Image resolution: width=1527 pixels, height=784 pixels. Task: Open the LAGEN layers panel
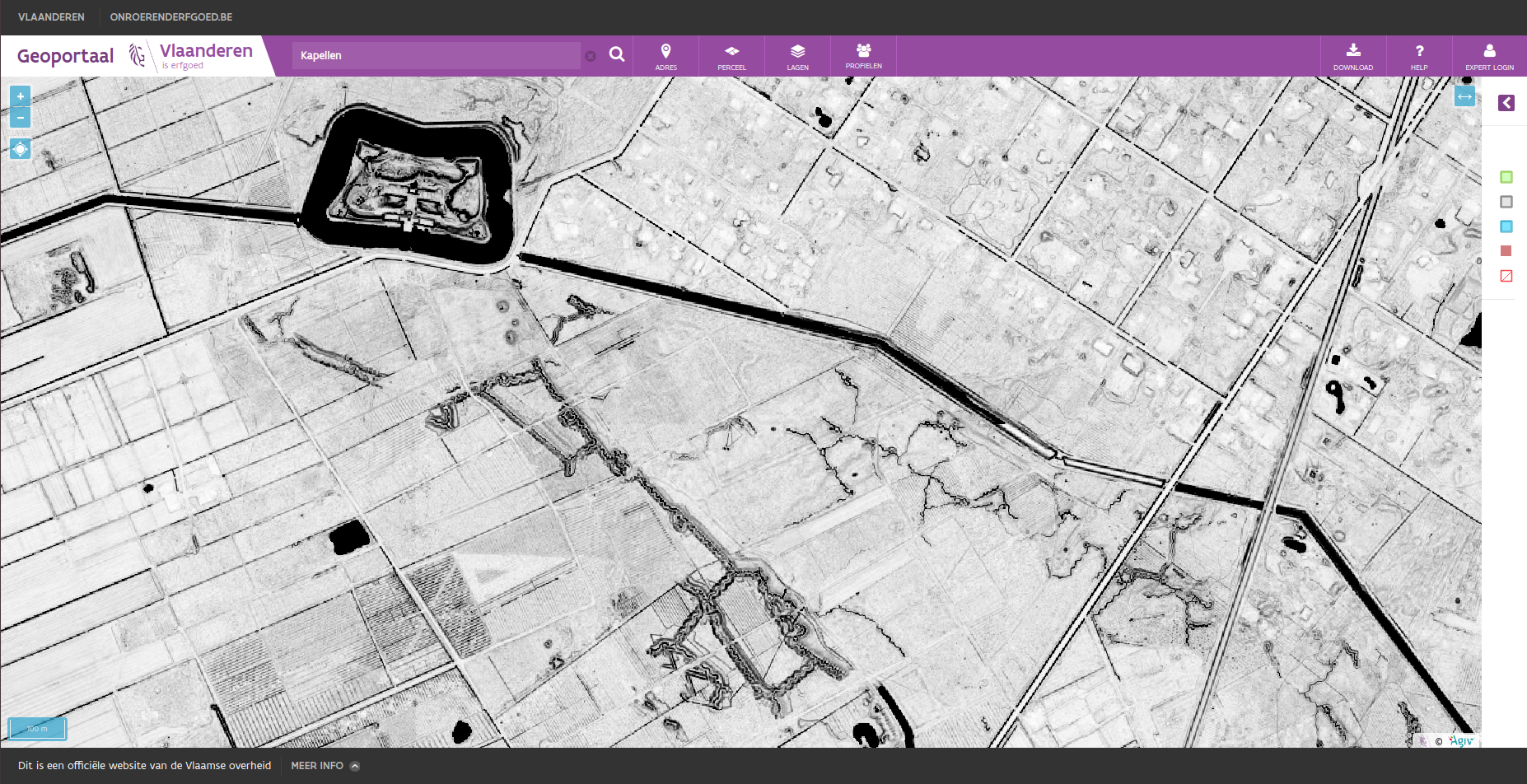click(x=798, y=56)
